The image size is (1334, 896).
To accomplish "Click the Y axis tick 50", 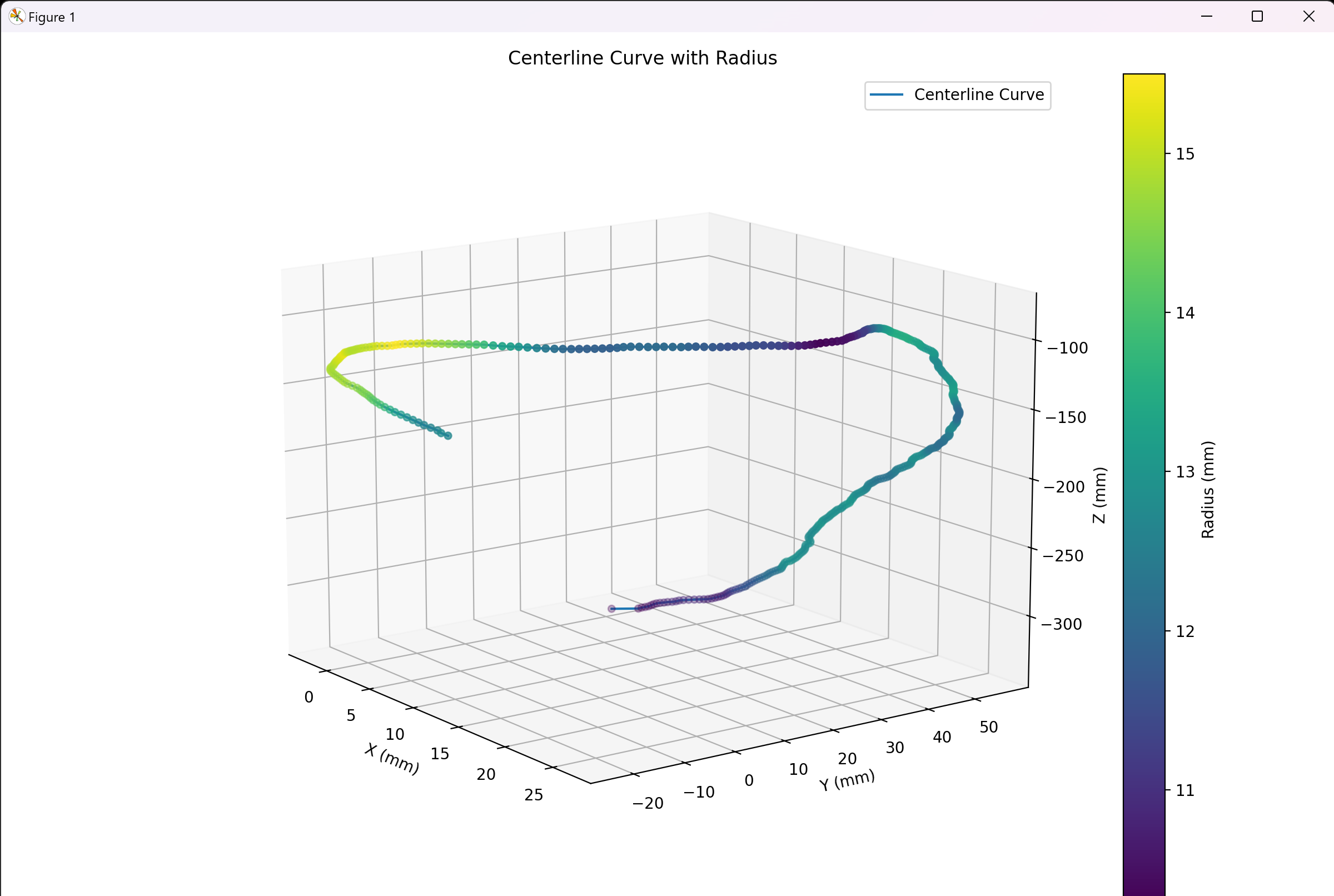I will pos(989,728).
